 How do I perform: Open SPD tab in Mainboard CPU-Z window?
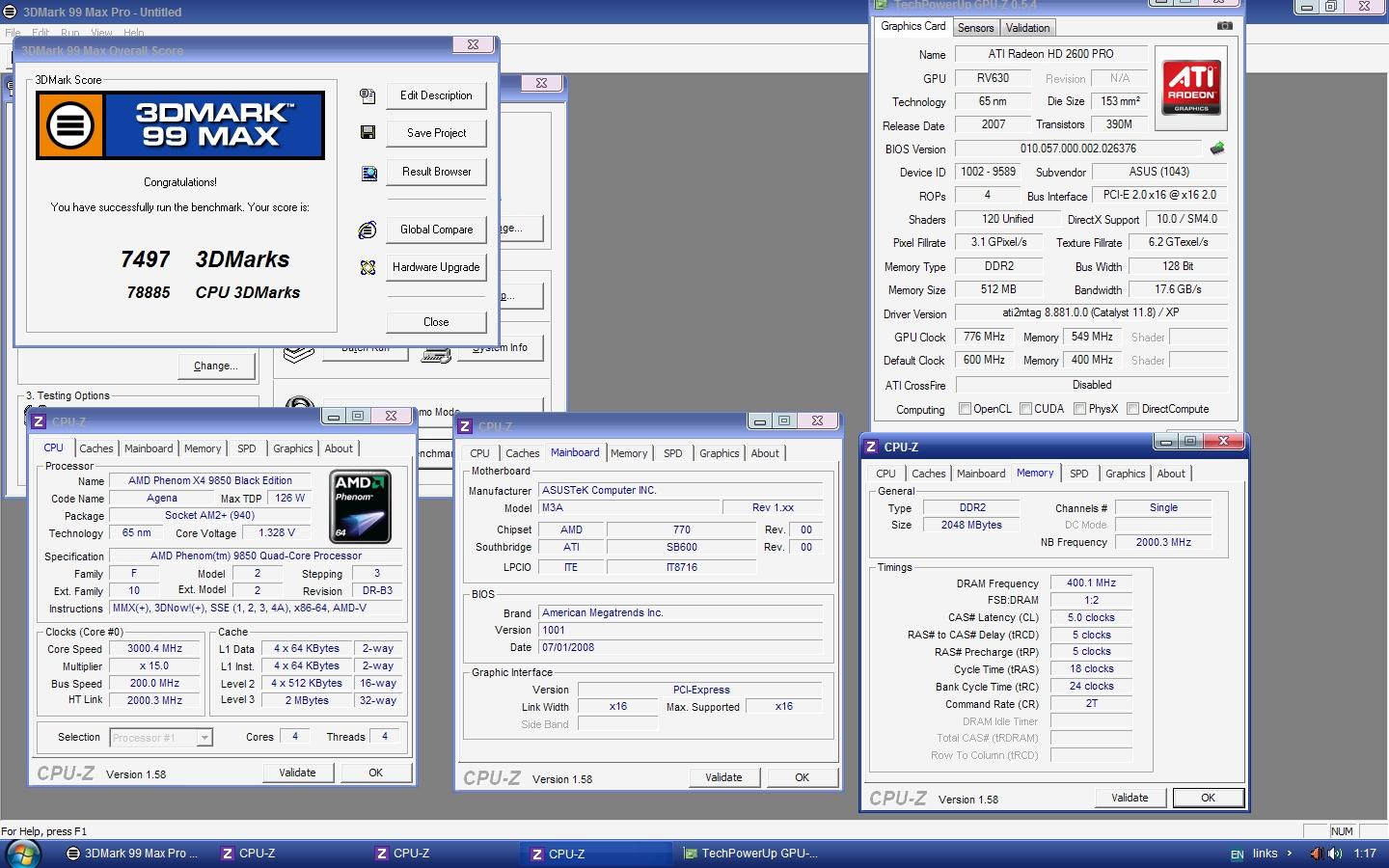[x=673, y=453]
